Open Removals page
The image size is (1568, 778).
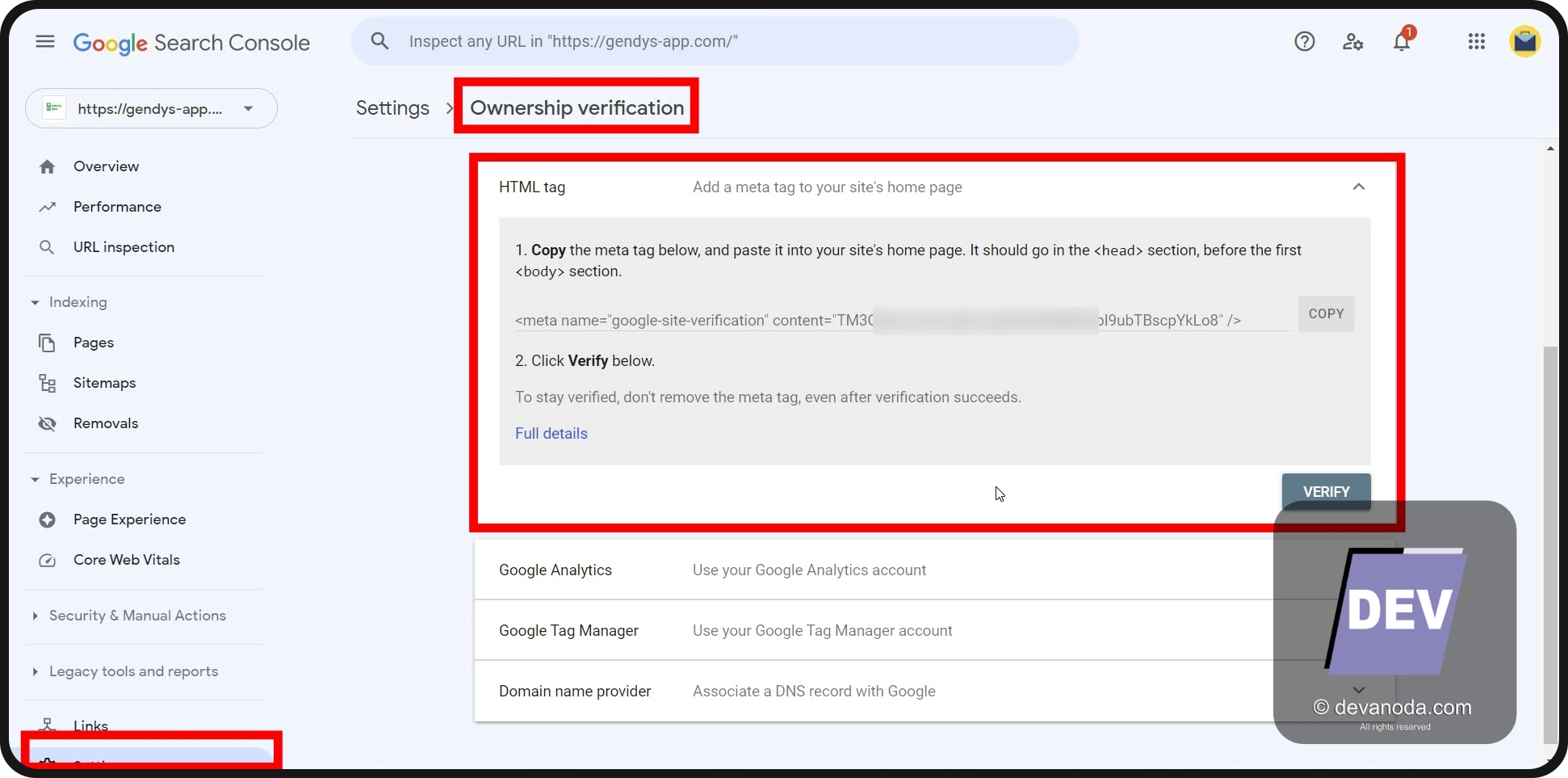pyautogui.click(x=106, y=423)
